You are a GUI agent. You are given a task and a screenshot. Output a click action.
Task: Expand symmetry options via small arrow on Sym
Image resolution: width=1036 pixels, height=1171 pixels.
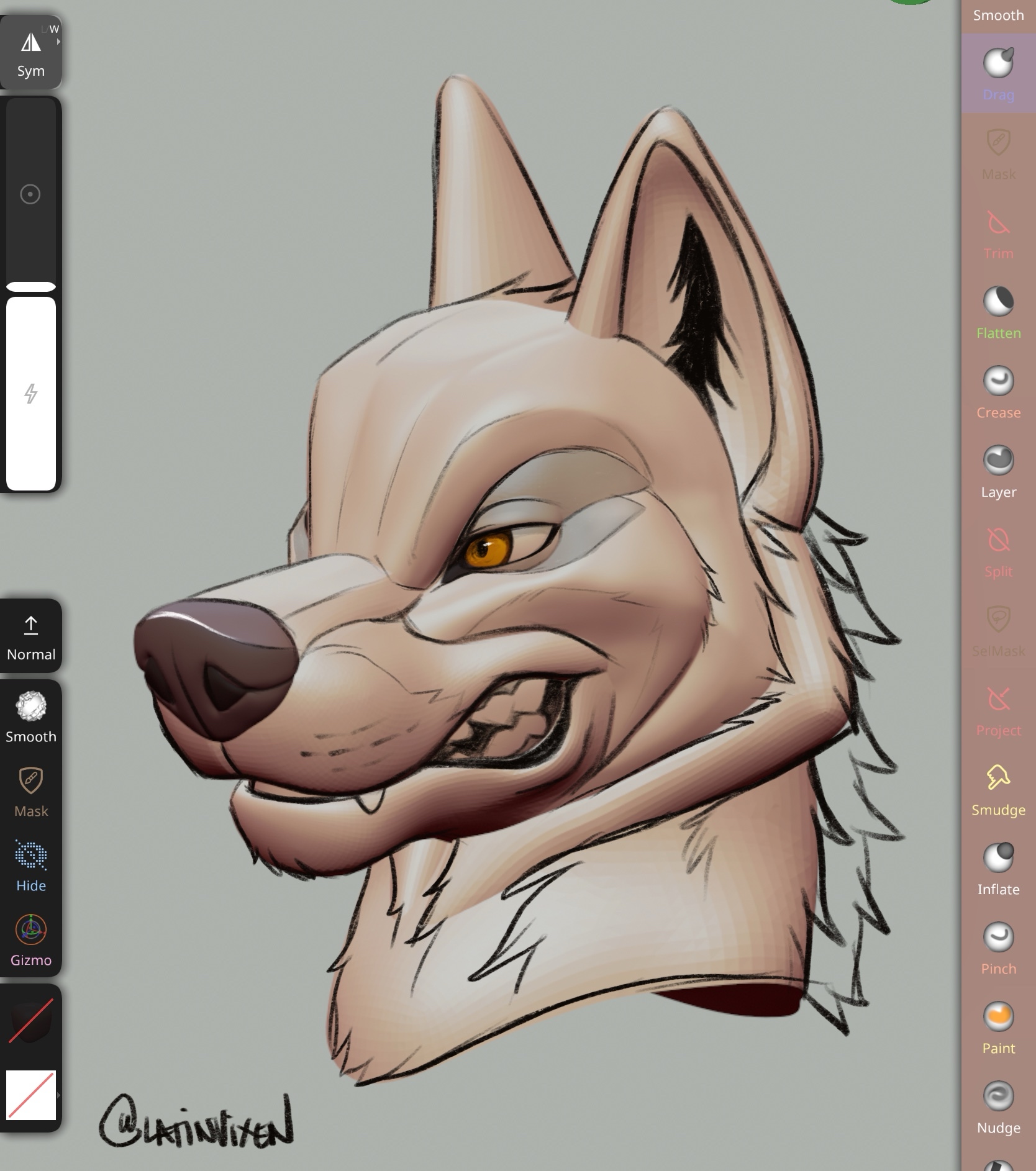(x=58, y=42)
